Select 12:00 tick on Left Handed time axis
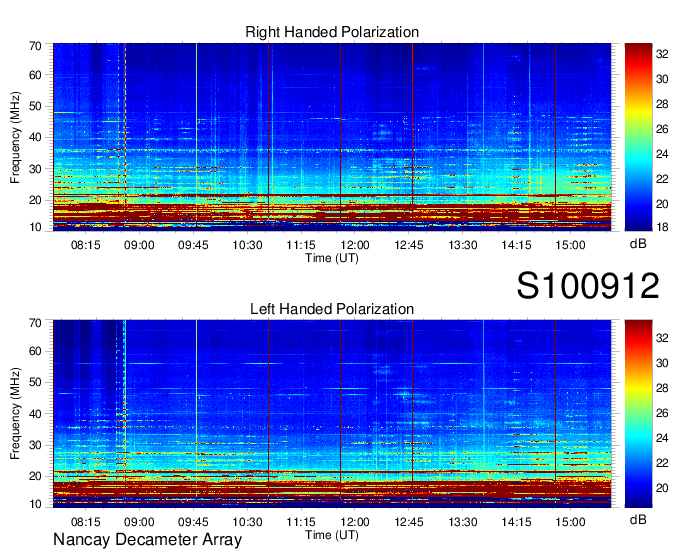The image size is (680, 552). click(x=355, y=522)
